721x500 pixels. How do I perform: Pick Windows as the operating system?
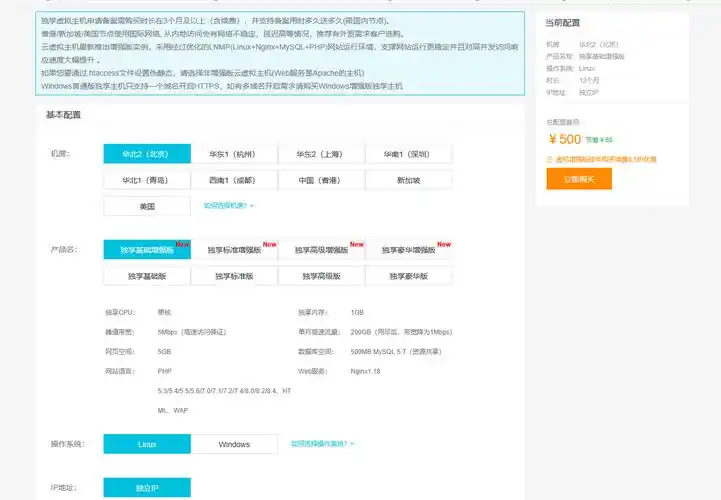tap(235, 444)
